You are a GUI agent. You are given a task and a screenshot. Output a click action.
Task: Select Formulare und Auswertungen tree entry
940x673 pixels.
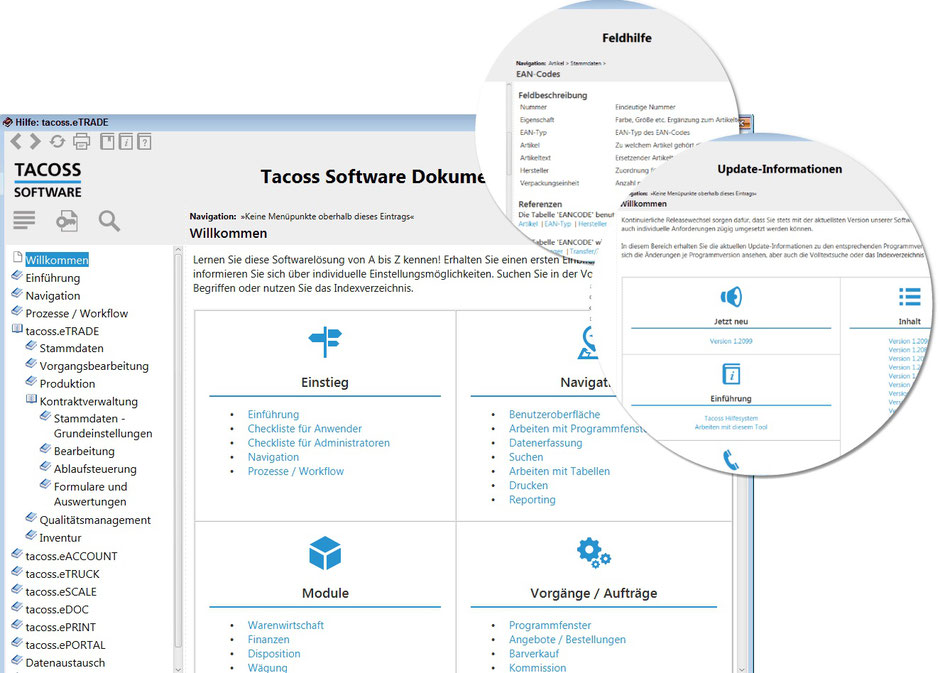tap(91, 494)
